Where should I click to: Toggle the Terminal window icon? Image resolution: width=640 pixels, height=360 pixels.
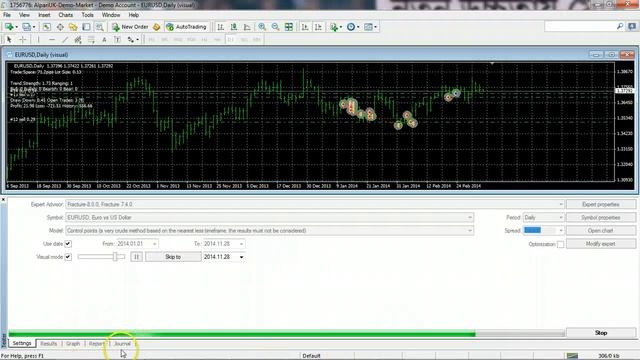[x=86, y=27]
